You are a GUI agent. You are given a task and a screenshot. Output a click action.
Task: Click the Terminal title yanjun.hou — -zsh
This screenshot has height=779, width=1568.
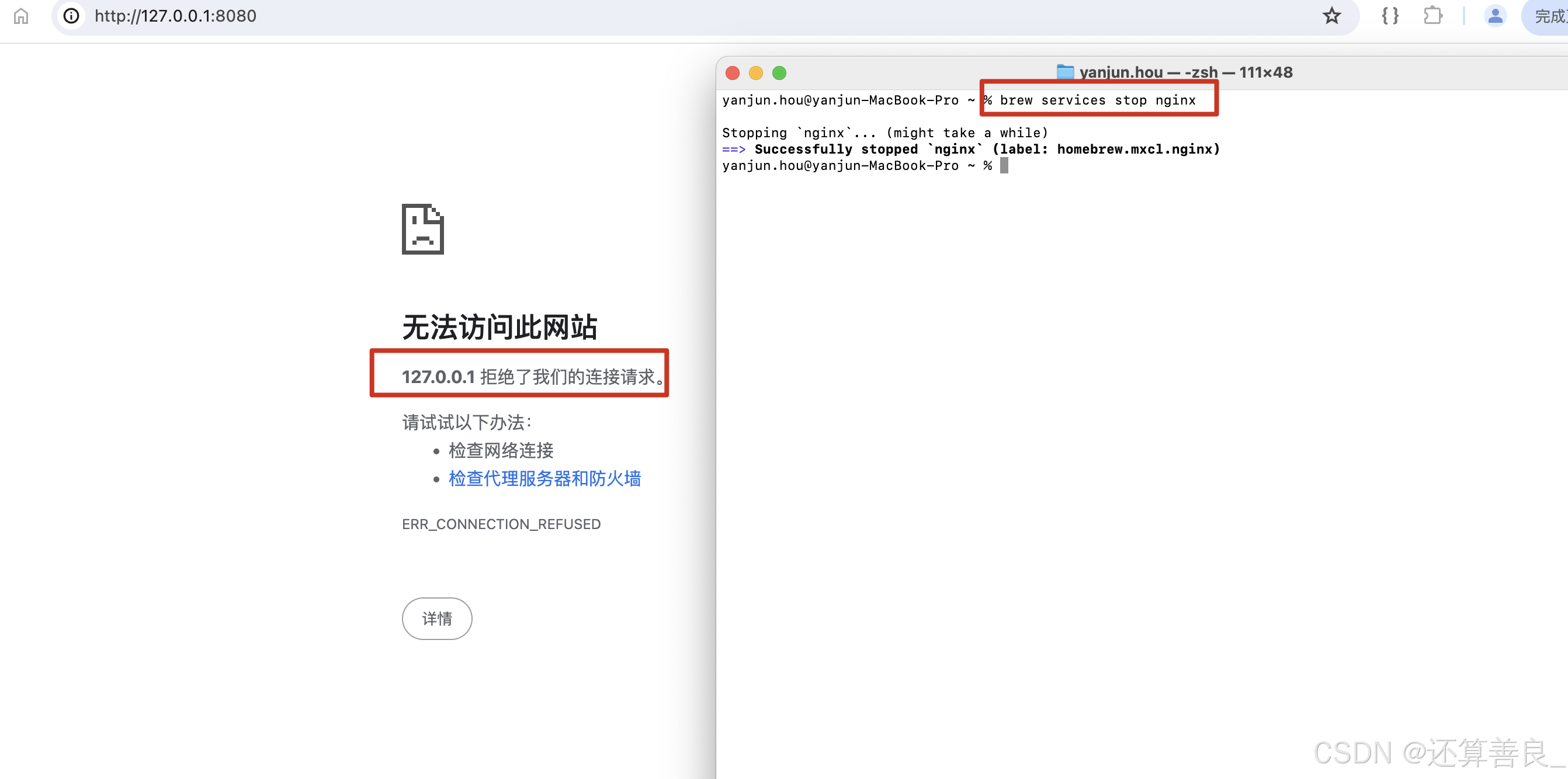point(1186,72)
